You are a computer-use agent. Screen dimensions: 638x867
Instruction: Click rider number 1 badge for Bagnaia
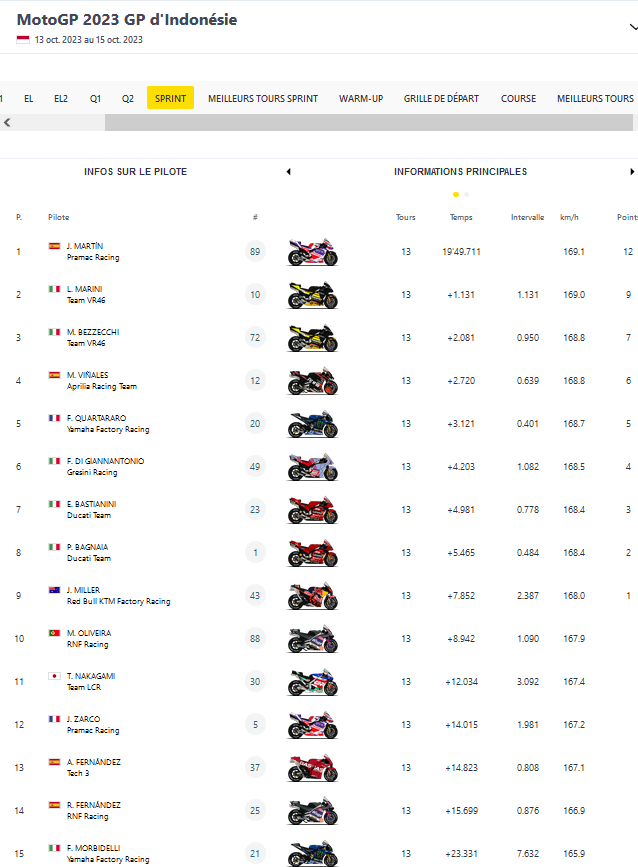[x=255, y=553]
